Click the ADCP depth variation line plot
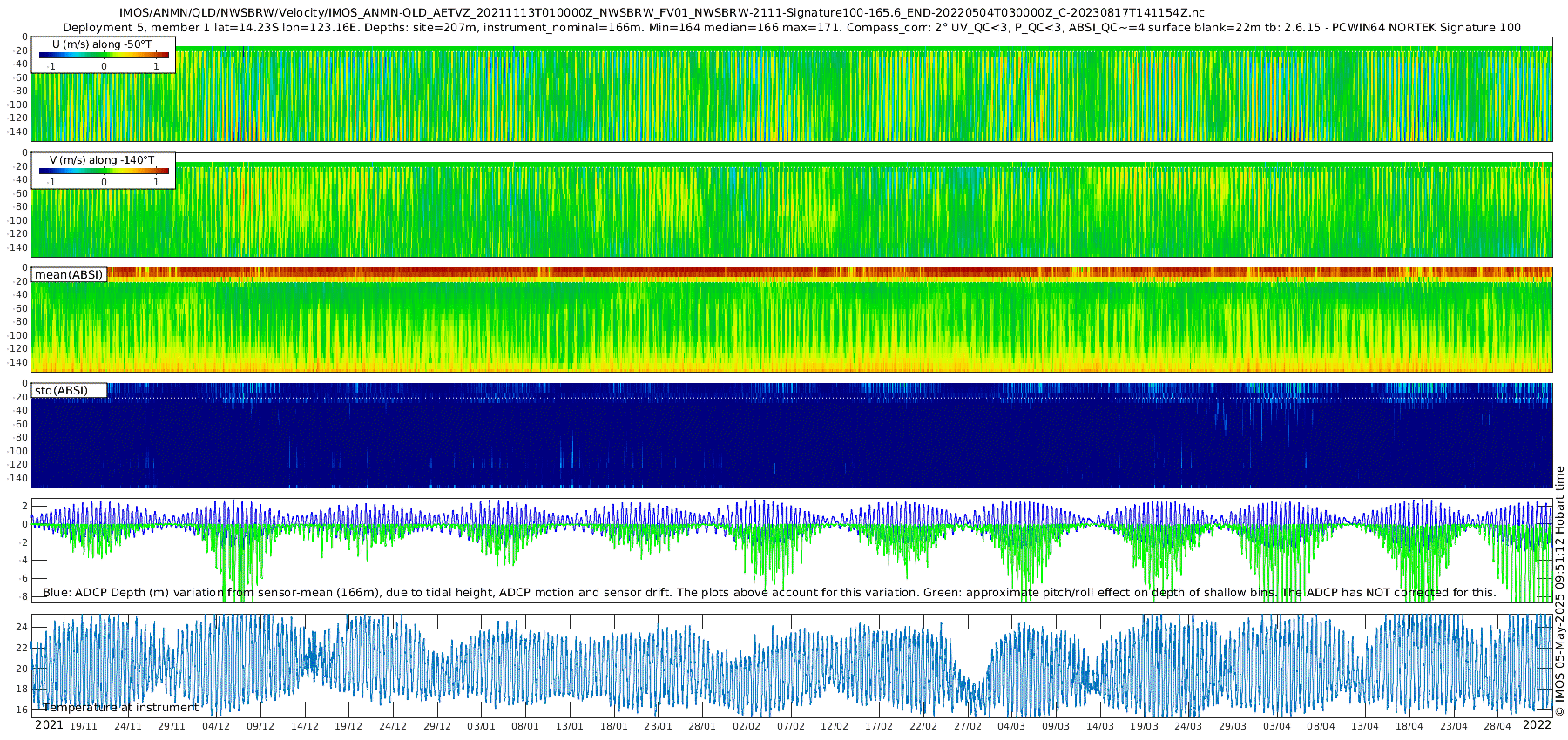The width and height of the screenshot is (1568, 740). tap(792, 550)
